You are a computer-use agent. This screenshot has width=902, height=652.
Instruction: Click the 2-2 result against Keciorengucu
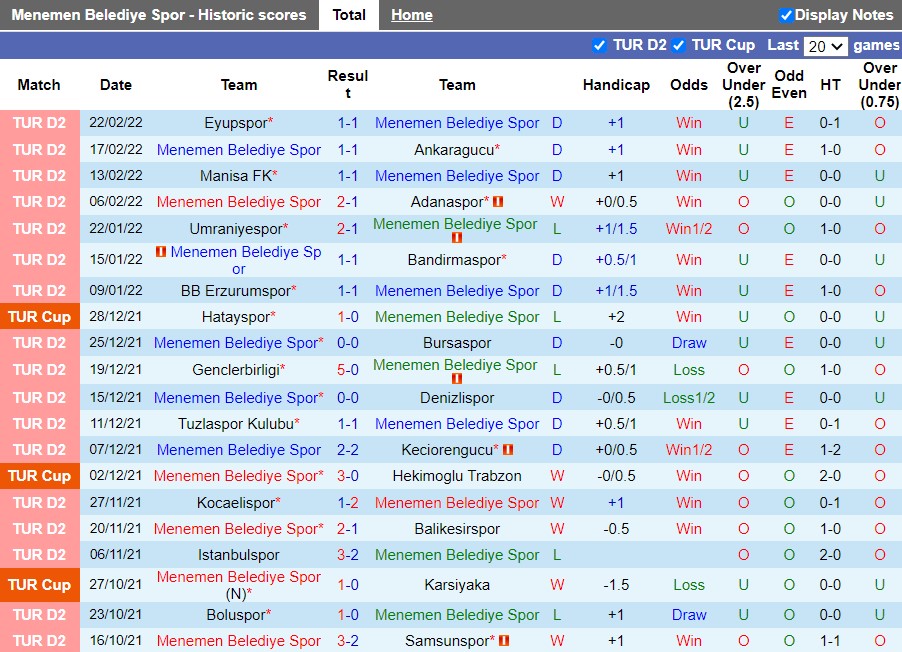348,450
